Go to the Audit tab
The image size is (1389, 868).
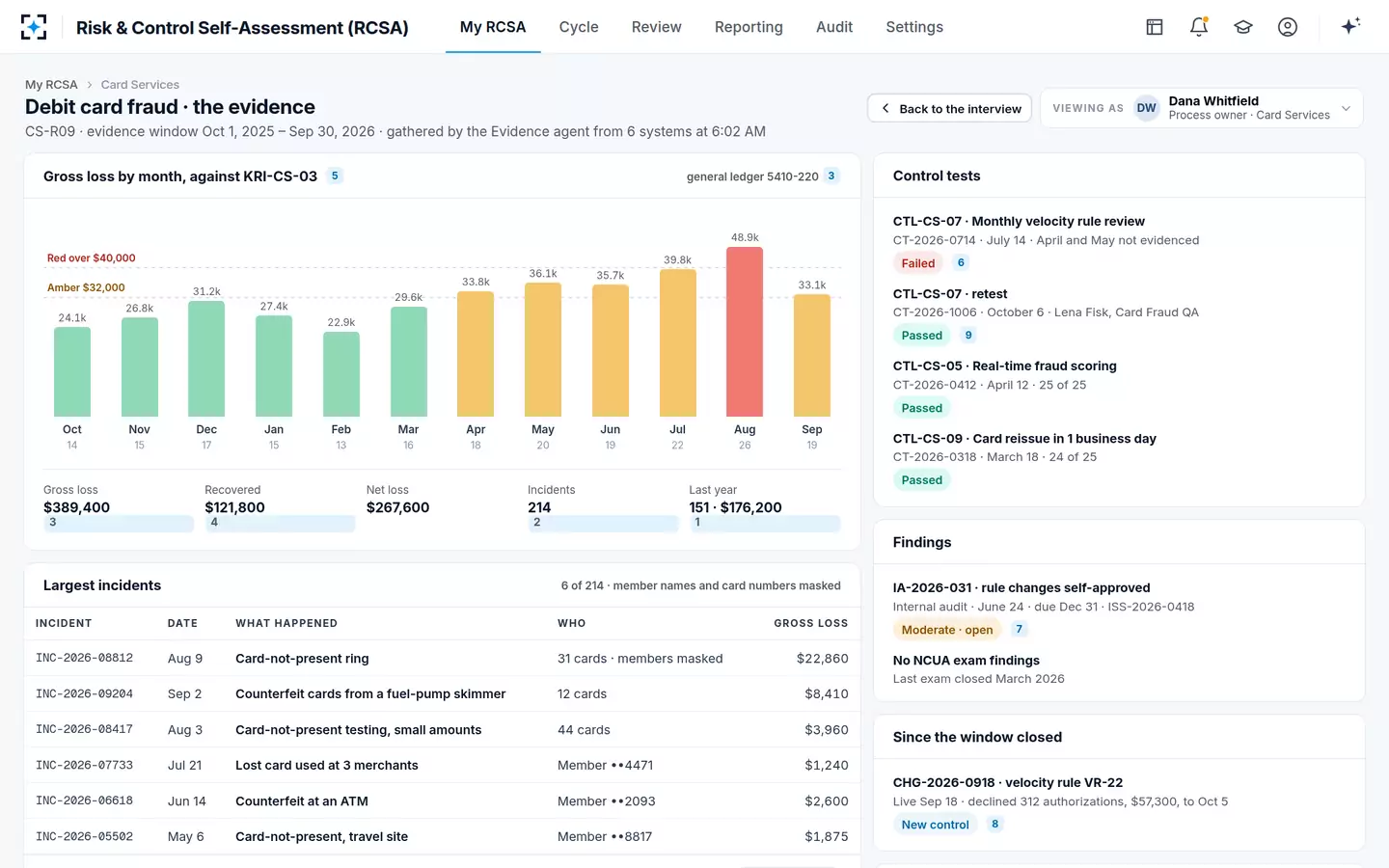(834, 27)
